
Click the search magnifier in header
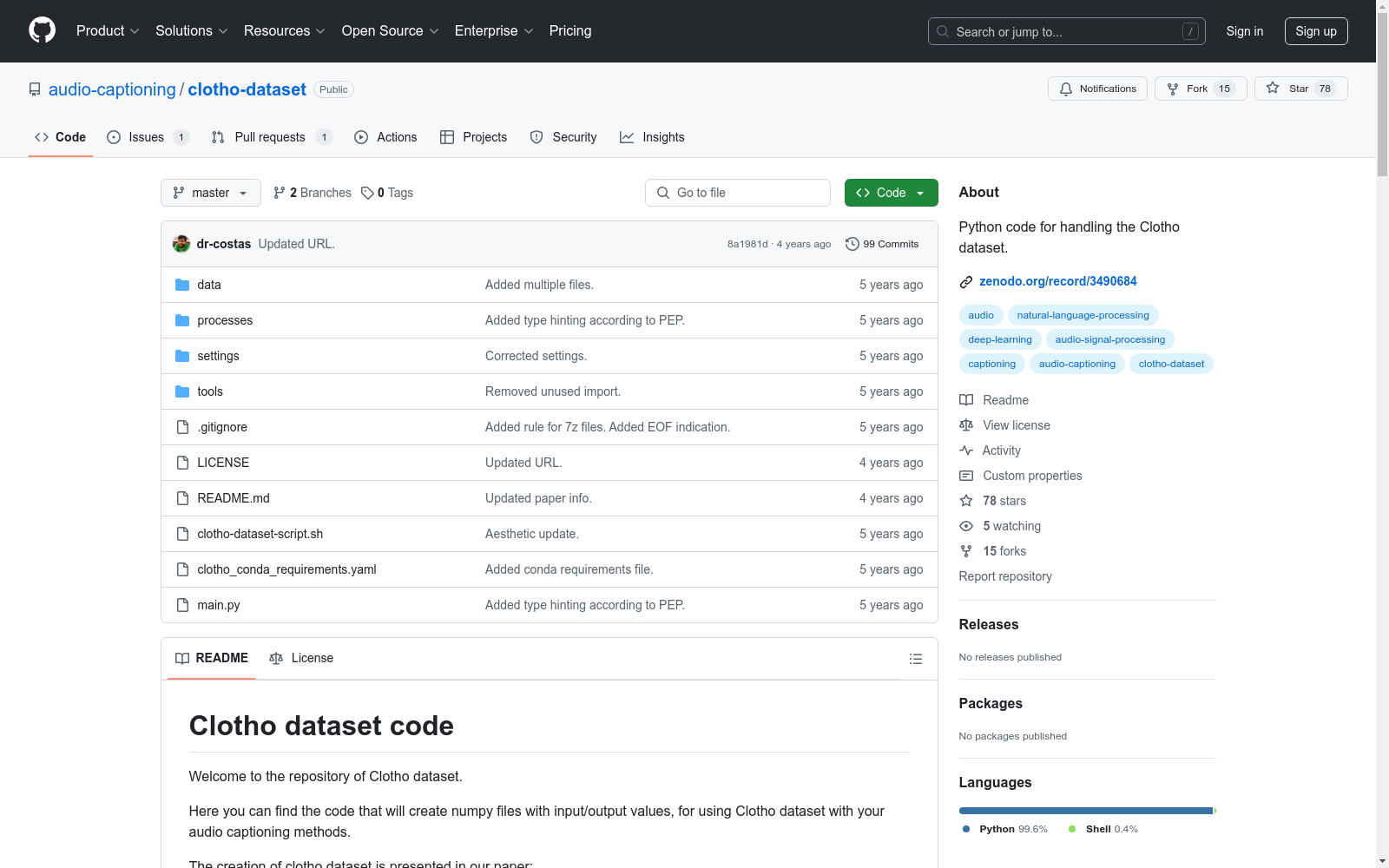943,31
